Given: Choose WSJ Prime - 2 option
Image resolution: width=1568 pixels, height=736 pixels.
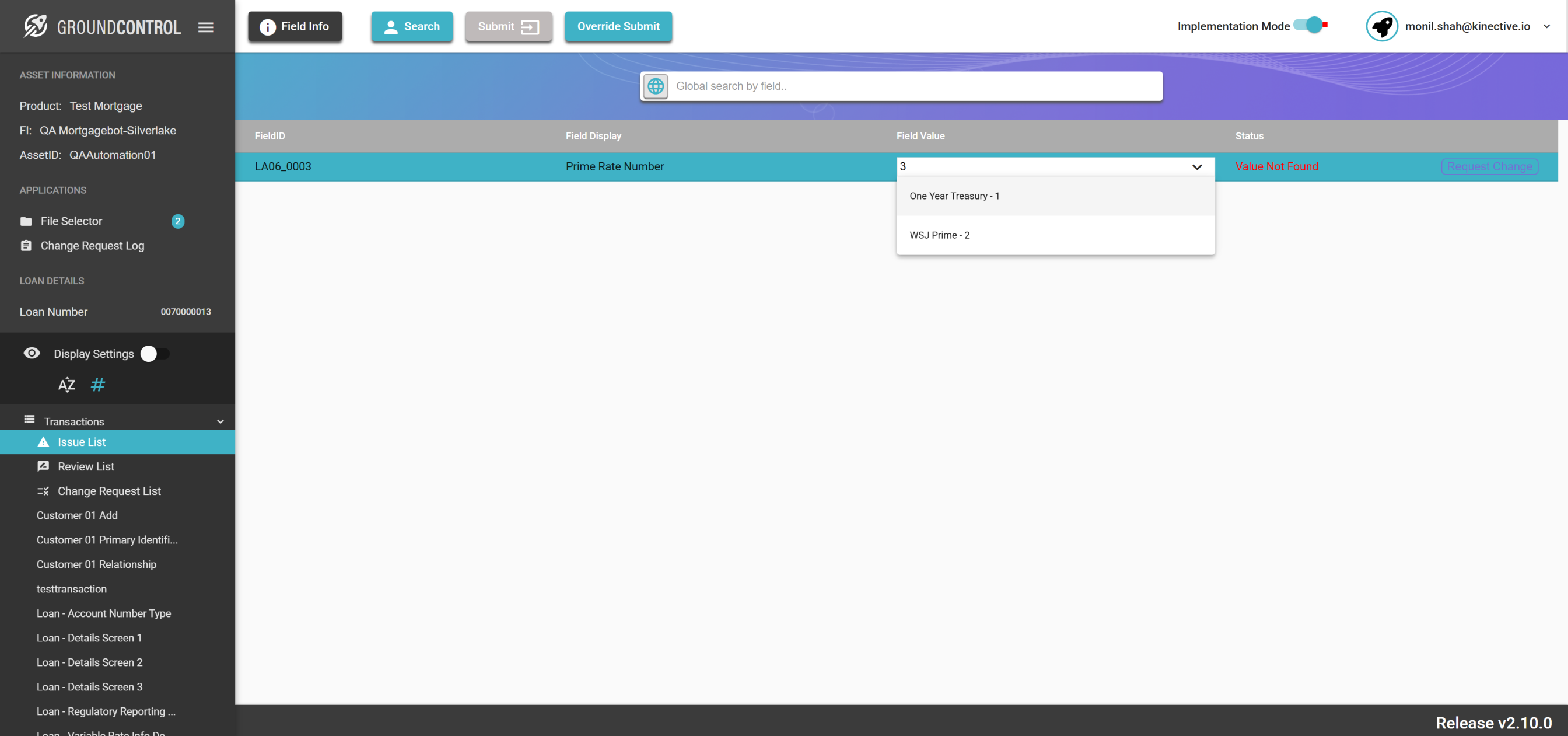Looking at the screenshot, I should tap(939, 235).
